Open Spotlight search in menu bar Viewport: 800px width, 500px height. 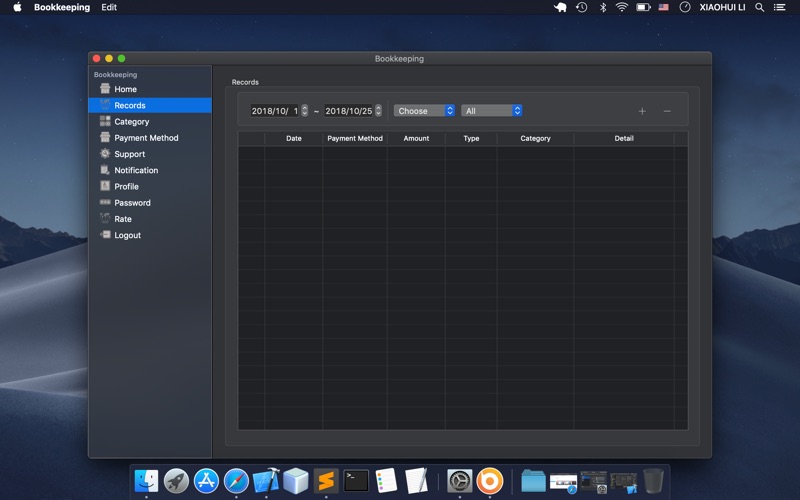coord(760,7)
